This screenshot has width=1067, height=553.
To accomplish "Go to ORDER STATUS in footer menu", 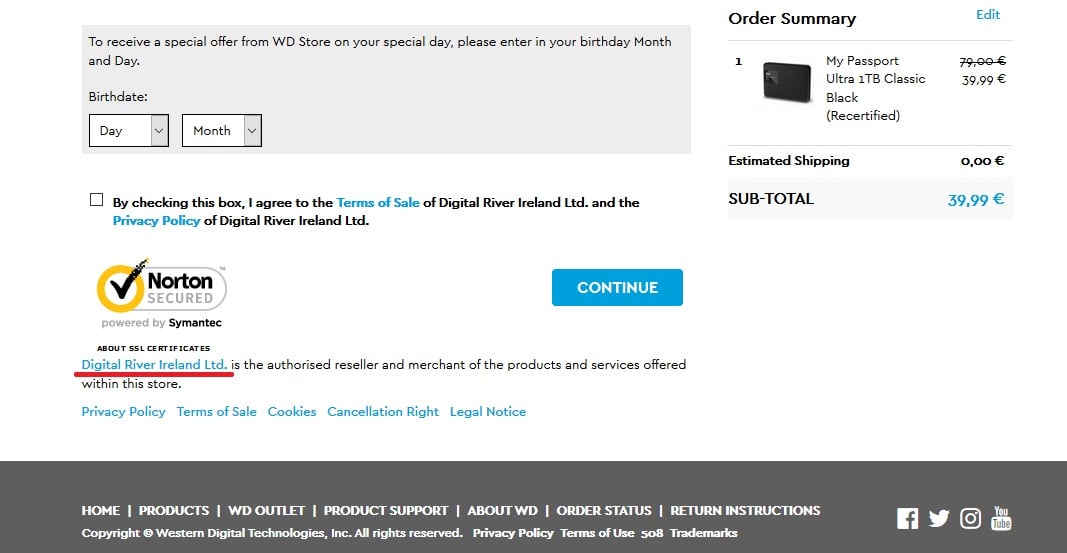I will click(604, 511).
